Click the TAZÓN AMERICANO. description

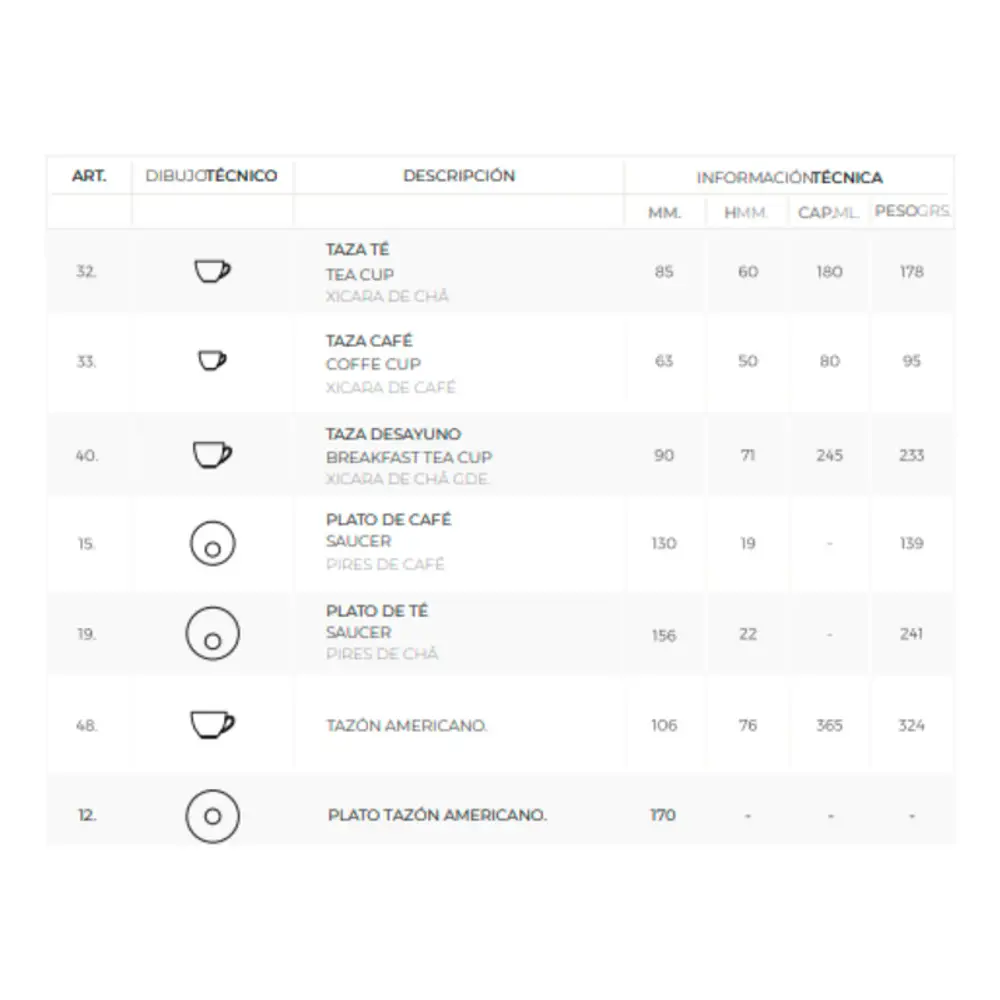[406, 726]
